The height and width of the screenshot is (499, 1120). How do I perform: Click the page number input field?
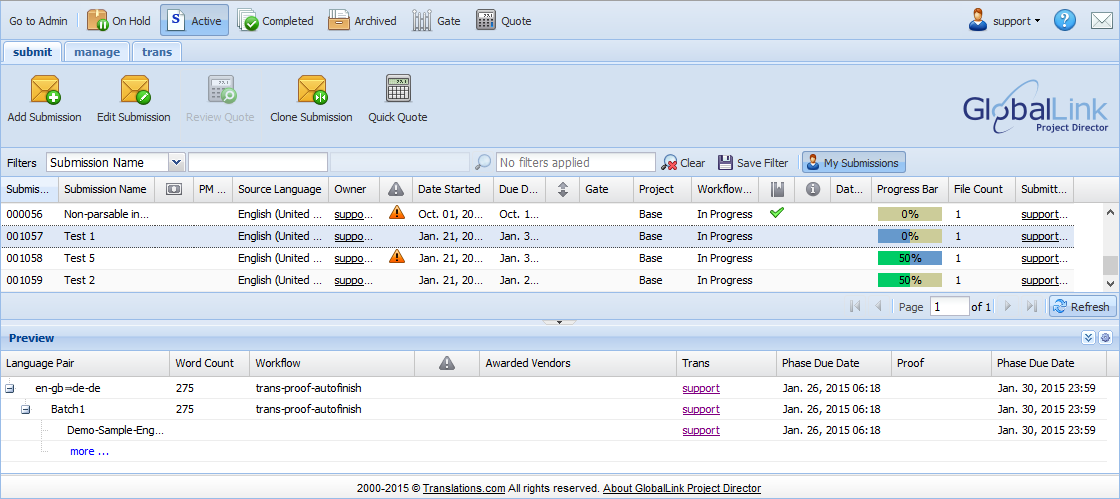(x=948, y=307)
